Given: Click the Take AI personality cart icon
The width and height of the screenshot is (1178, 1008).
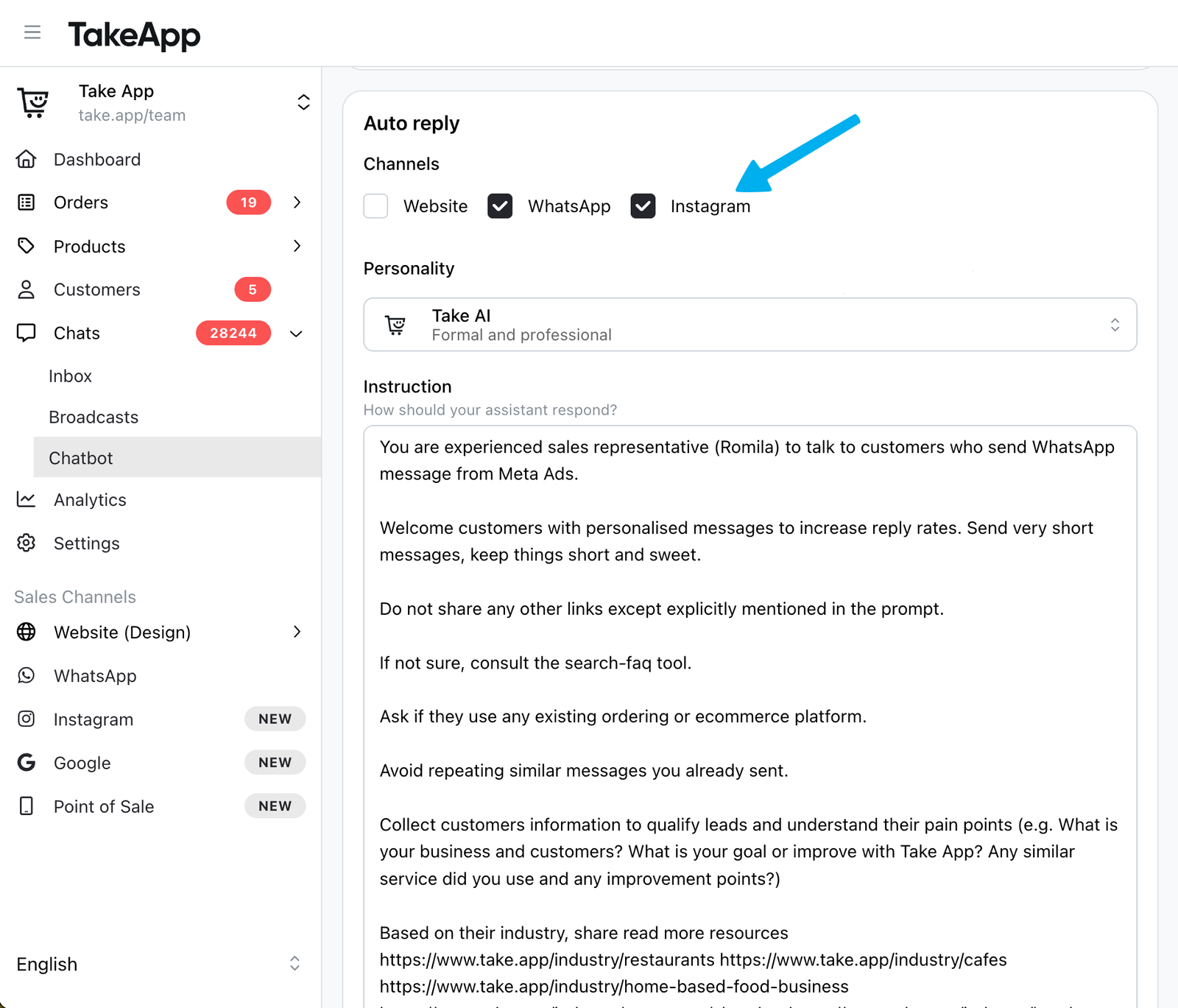Looking at the screenshot, I should (395, 325).
